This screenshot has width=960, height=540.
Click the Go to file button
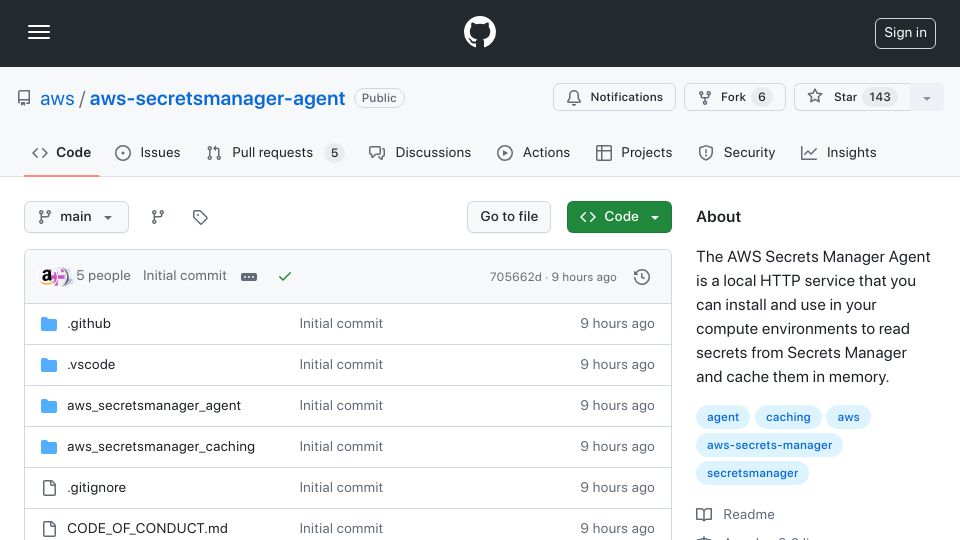pos(509,217)
